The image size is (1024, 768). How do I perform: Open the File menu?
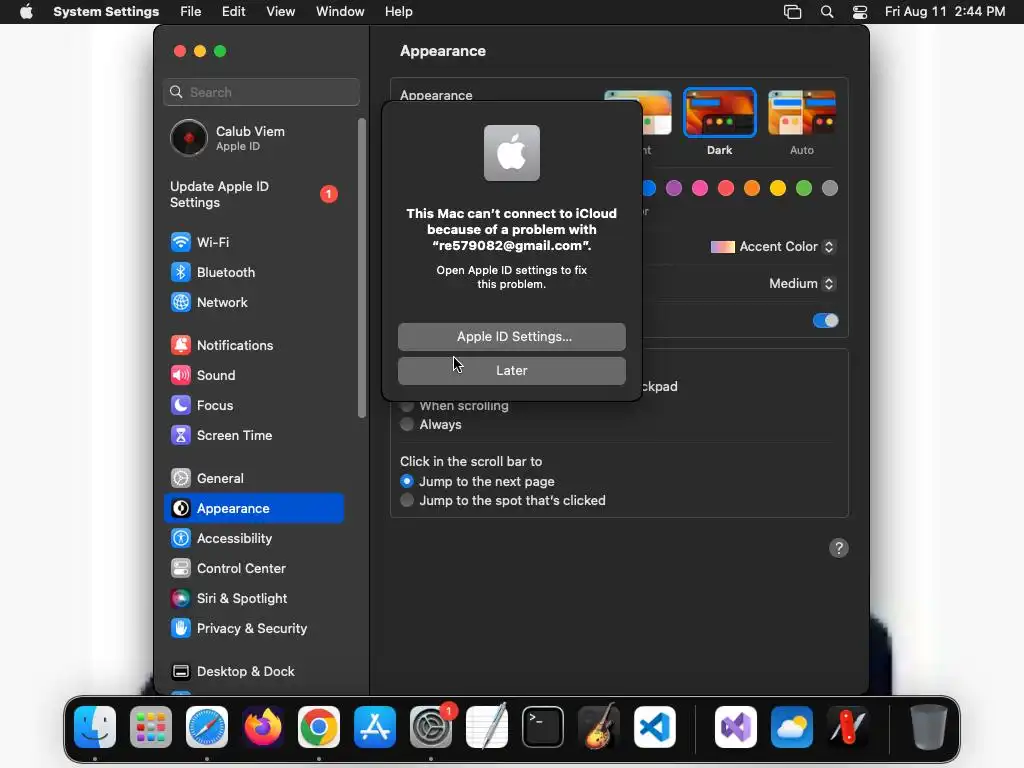tap(191, 12)
